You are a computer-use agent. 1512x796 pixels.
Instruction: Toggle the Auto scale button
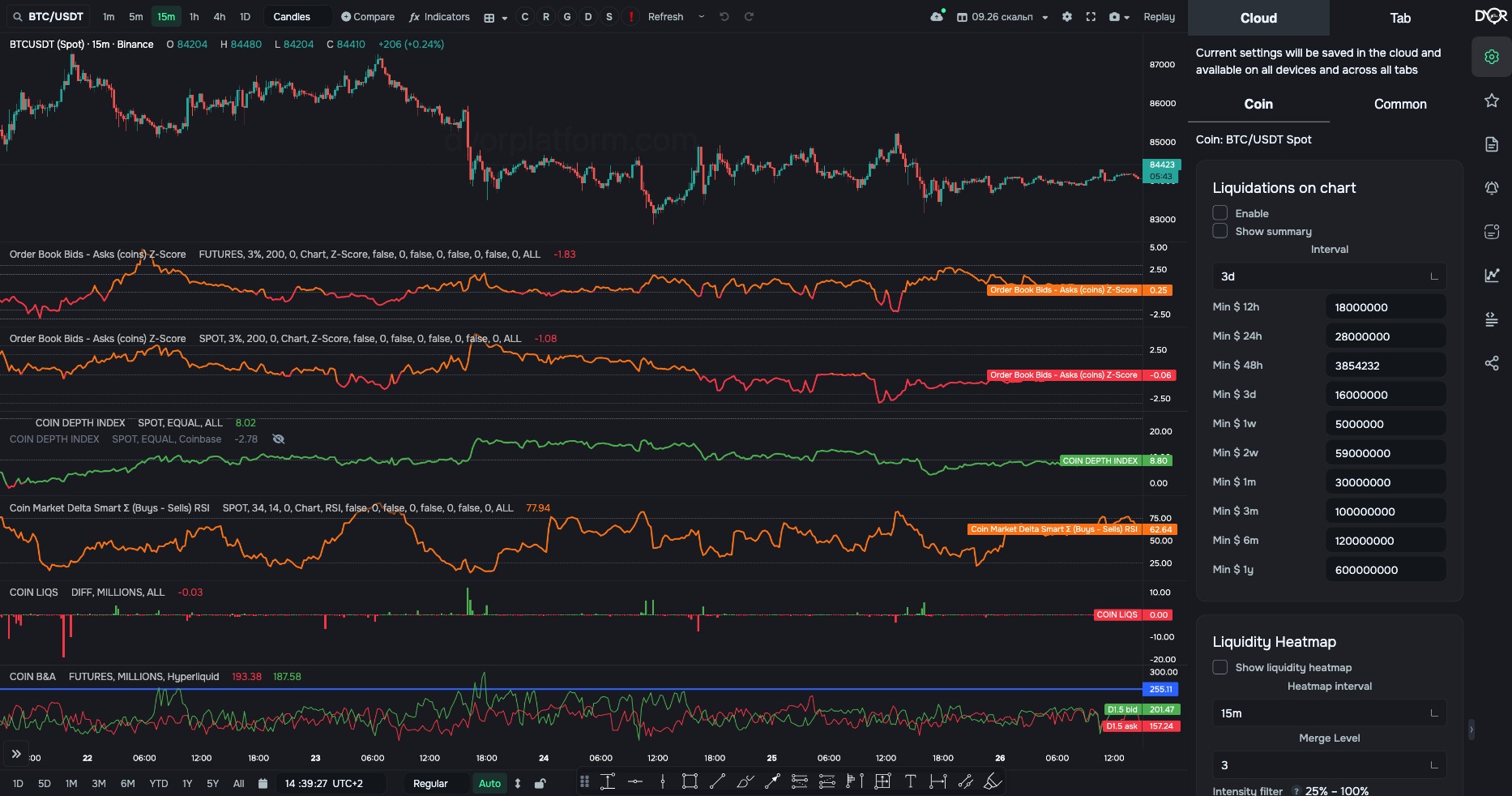489,783
